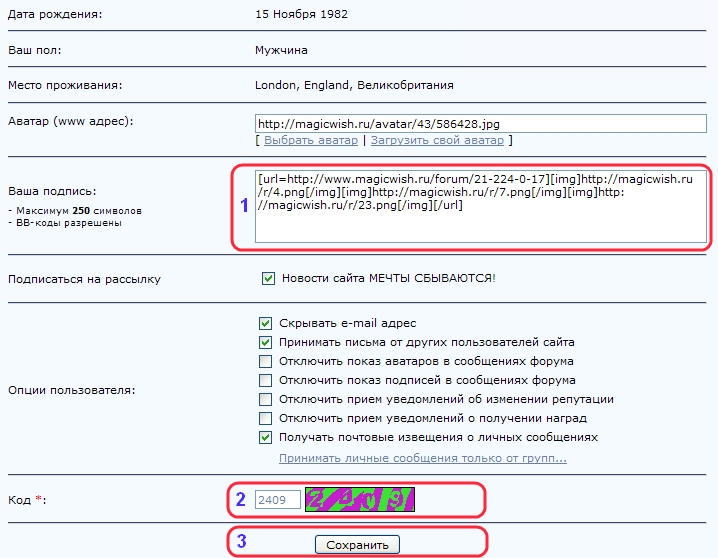The height and width of the screenshot is (558, 718).
Task: Open 'Принимать личные сообщения только от групп...' link
Action: pyautogui.click(x=422, y=458)
